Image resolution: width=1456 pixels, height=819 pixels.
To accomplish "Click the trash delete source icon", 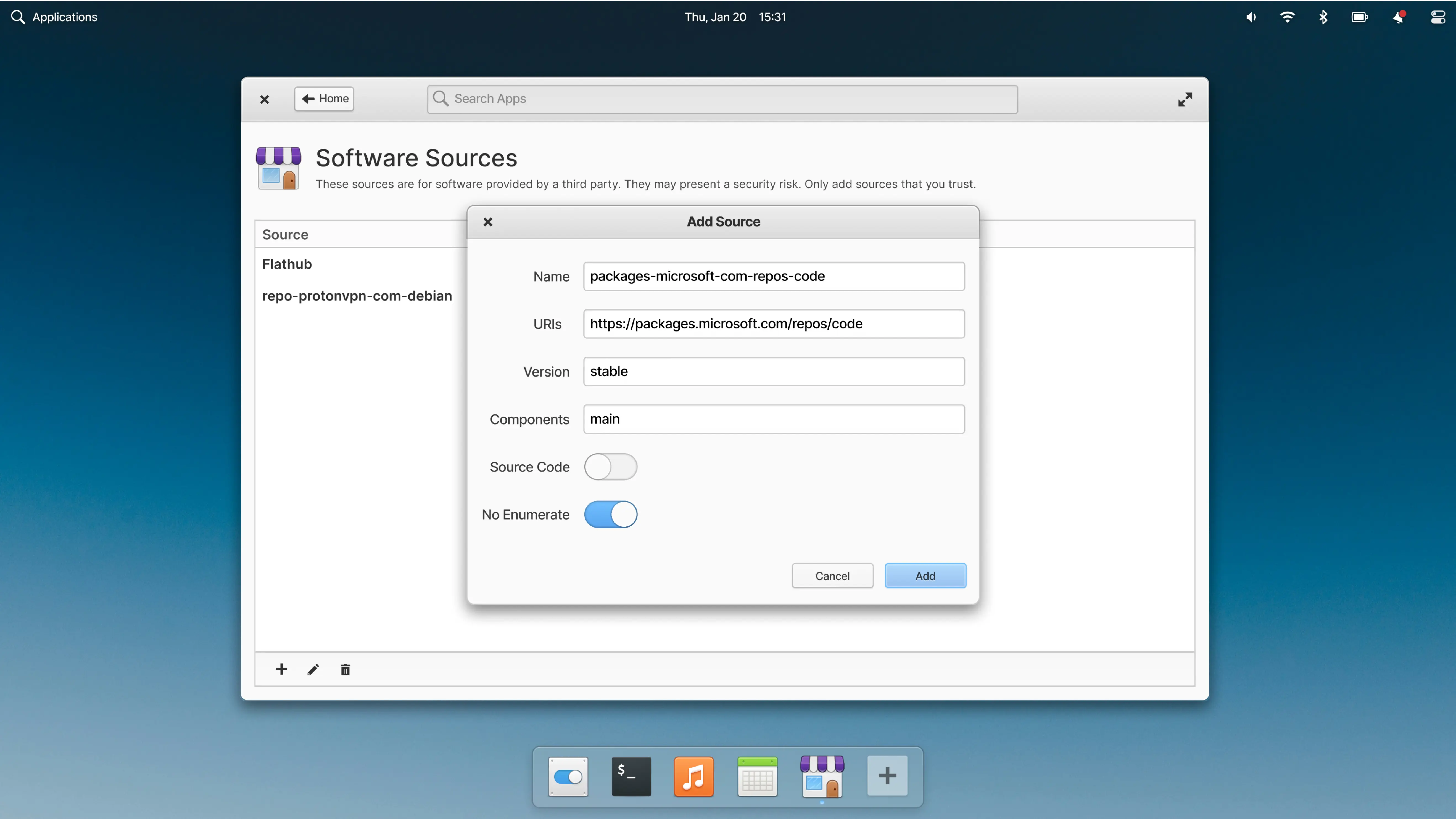I will [x=345, y=669].
